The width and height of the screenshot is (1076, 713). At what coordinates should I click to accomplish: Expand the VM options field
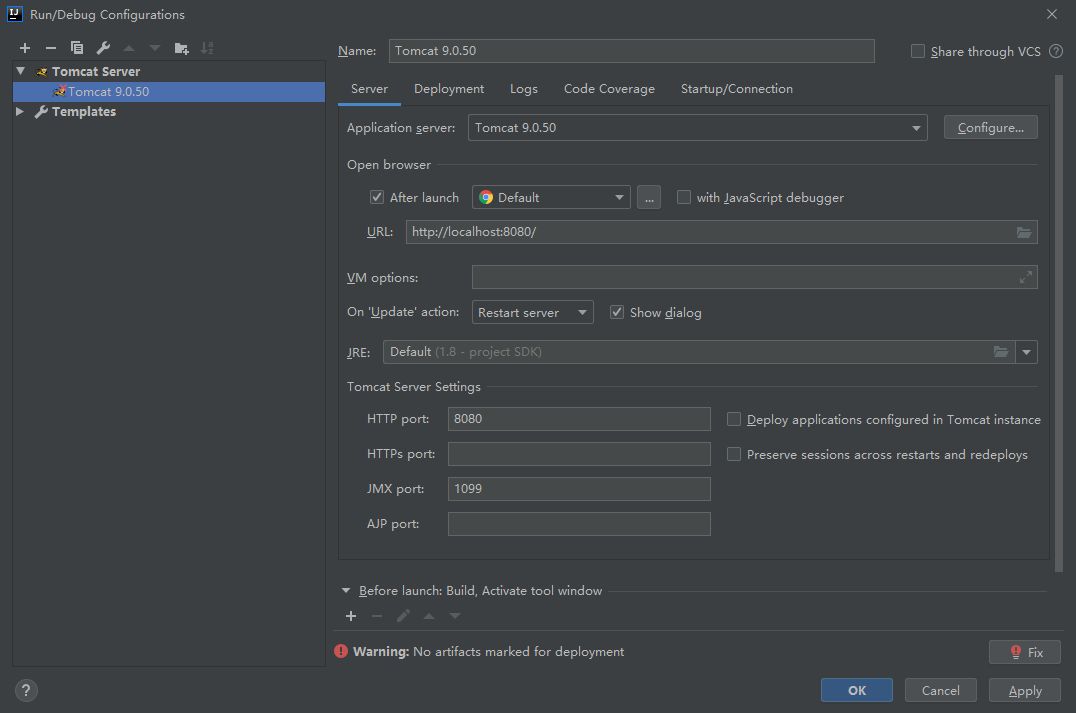(x=1025, y=277)
